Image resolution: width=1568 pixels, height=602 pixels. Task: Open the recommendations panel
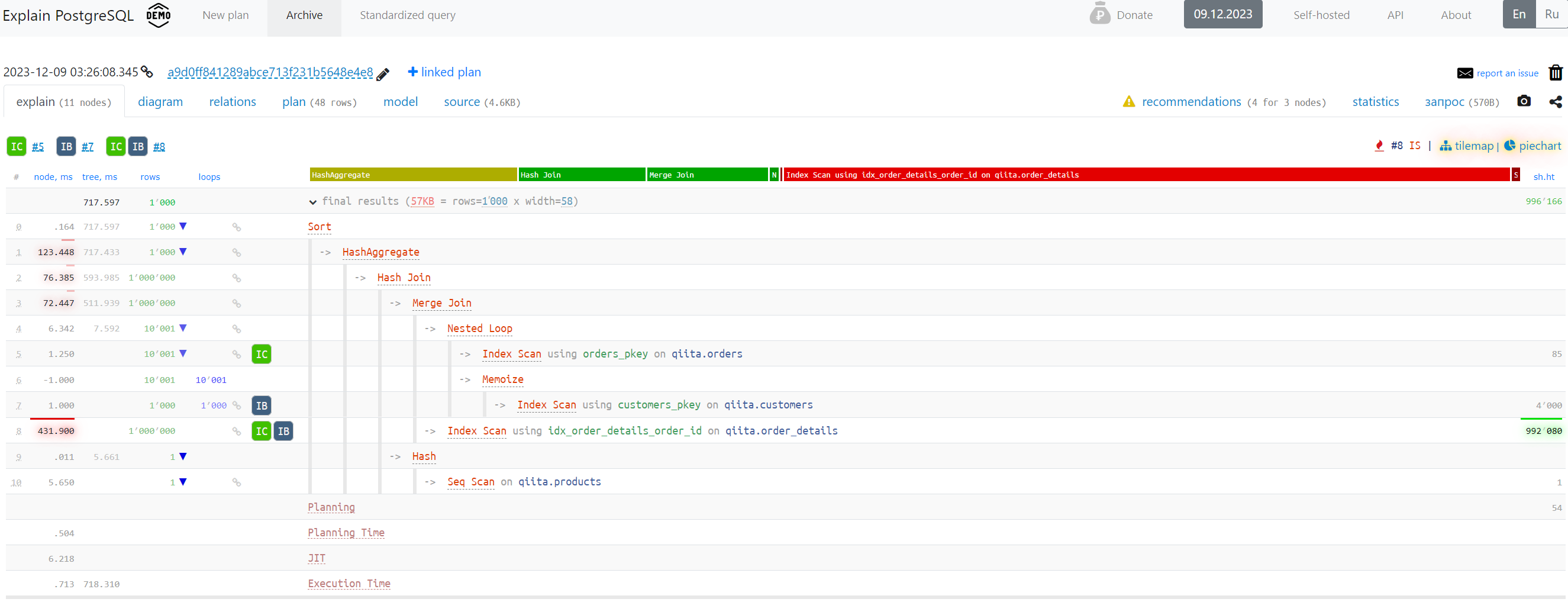pos(1191,101)
